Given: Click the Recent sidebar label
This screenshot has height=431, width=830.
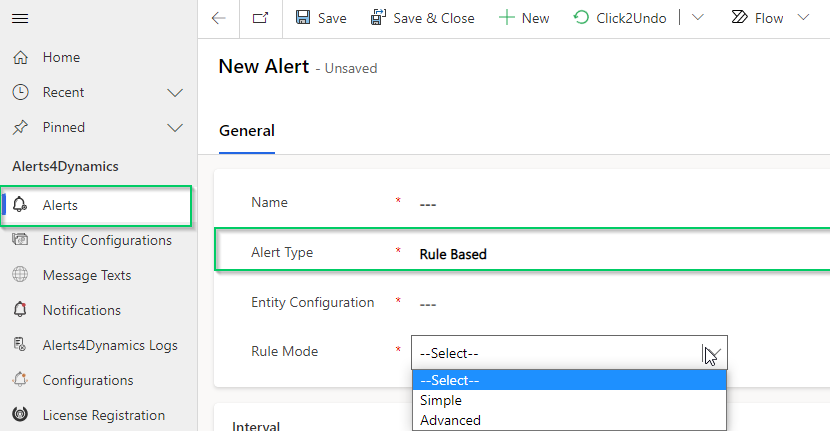Looking at the screenshot, I should coord(63,92).
